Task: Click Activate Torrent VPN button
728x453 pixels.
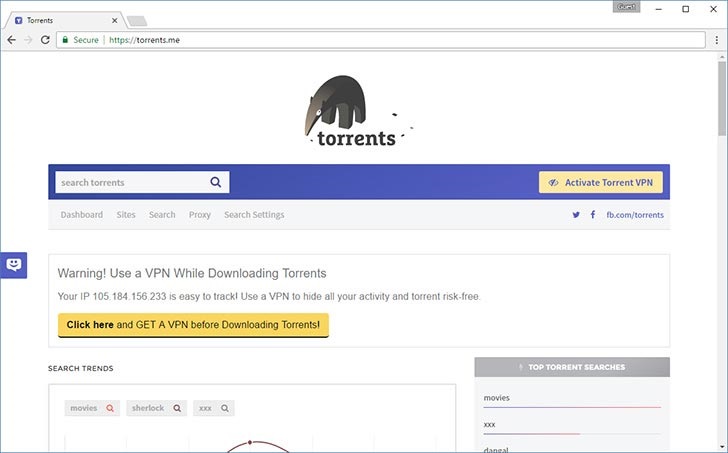Action: 601,182
